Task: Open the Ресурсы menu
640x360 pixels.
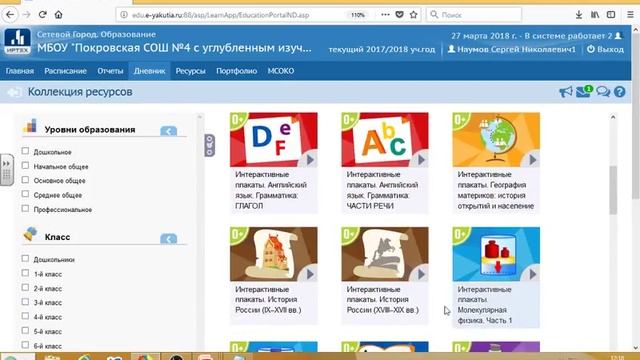Action: pyautogui.click(x=191, y=71)
